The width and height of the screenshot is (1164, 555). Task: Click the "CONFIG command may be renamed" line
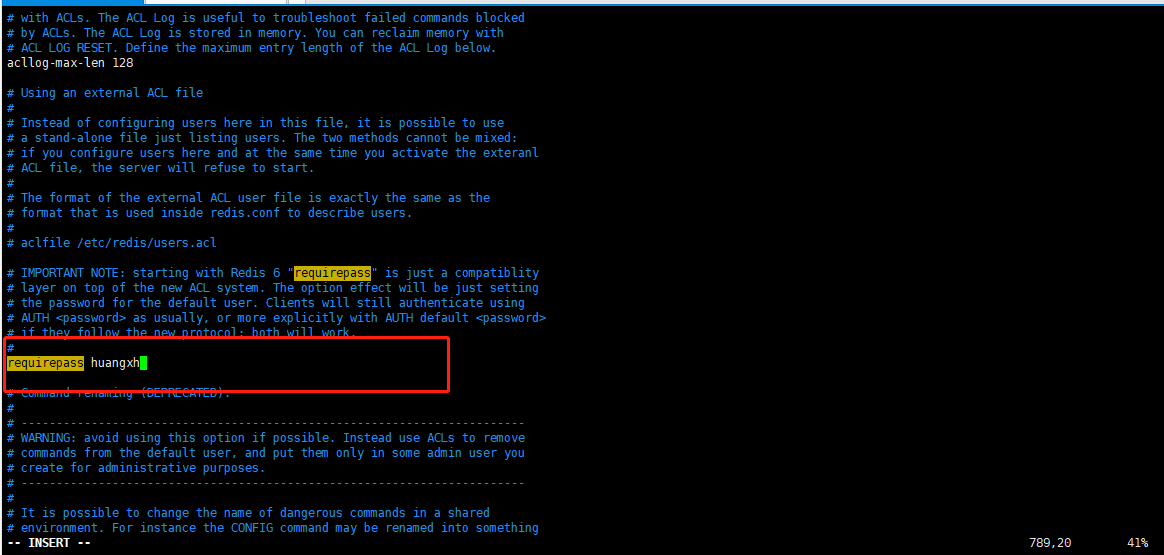tap(272, 528)
